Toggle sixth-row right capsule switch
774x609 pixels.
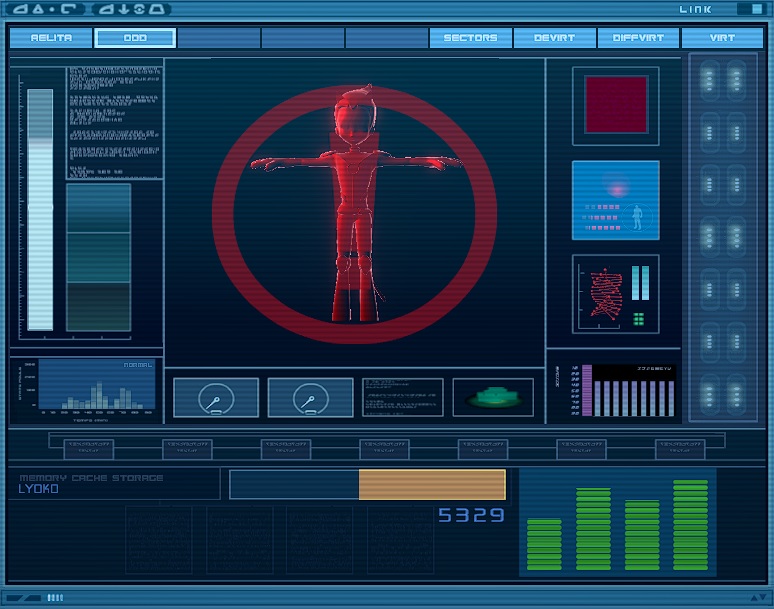pos(736,342)
